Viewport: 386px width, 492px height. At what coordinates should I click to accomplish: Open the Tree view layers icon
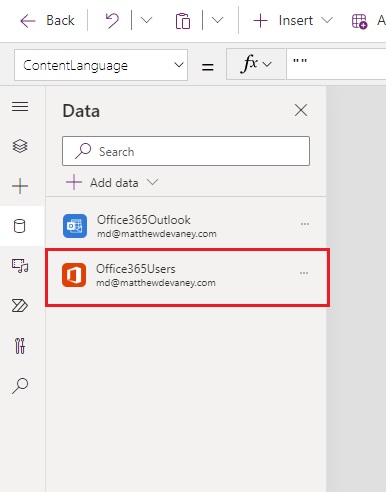pos(20,146)
